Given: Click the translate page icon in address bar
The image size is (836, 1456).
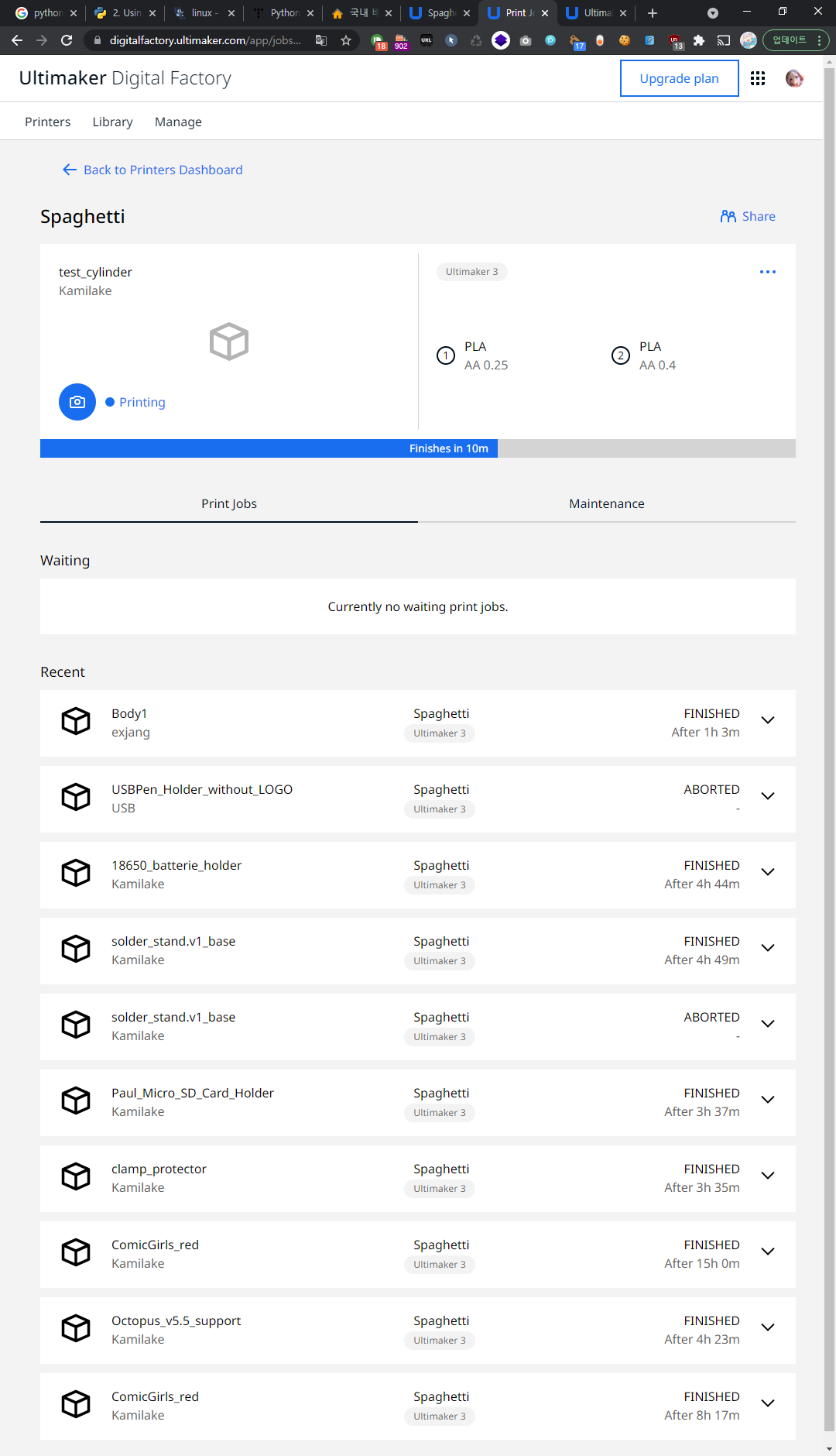Looking at the screenshot, I should tap(321, 40).
